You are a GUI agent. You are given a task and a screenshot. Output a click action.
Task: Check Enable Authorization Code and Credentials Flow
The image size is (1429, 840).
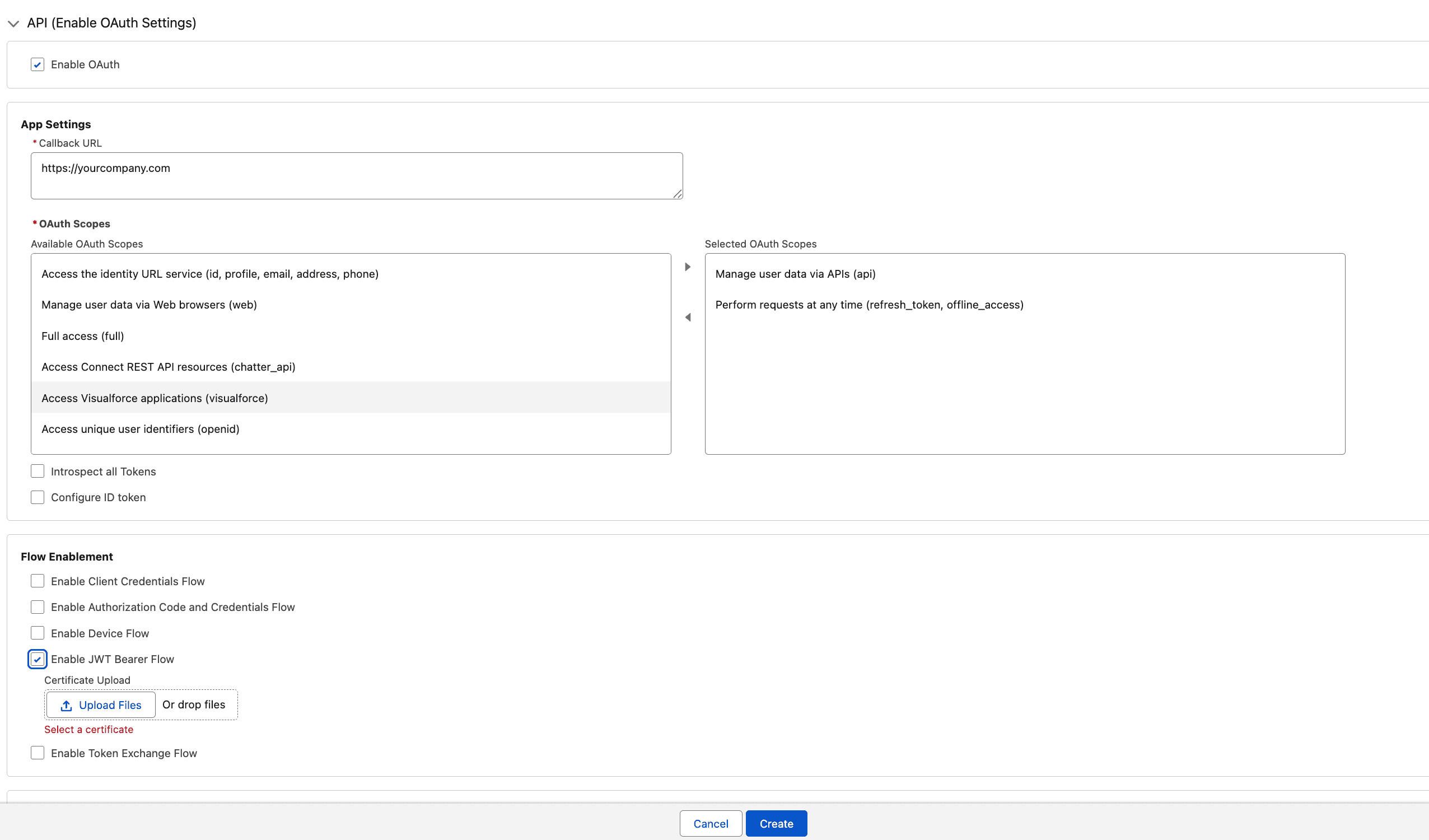pyautogui.click(x=37, y=606)
